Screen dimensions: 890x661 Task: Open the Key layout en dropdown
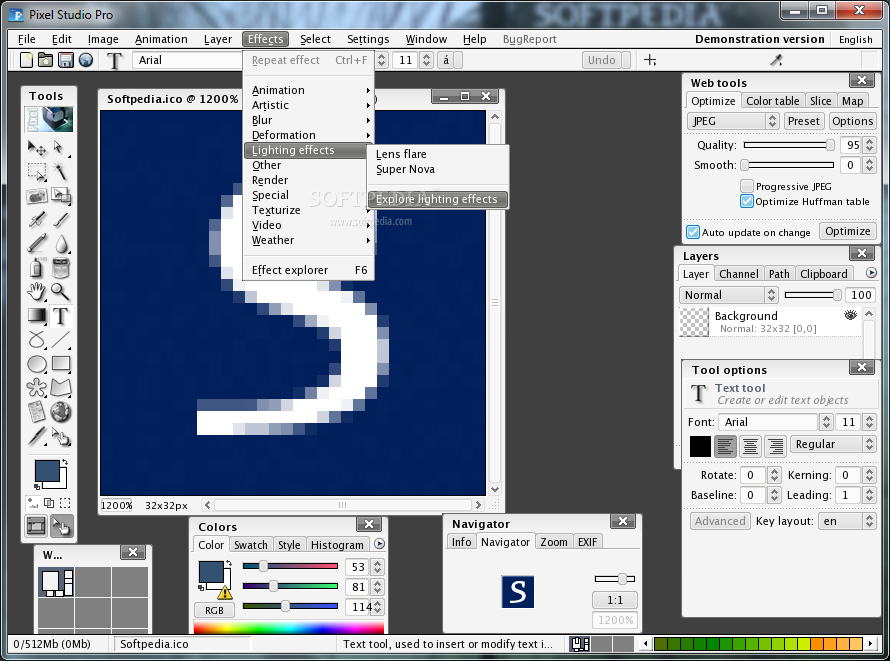pyautogui.click(x=846, y=521)
